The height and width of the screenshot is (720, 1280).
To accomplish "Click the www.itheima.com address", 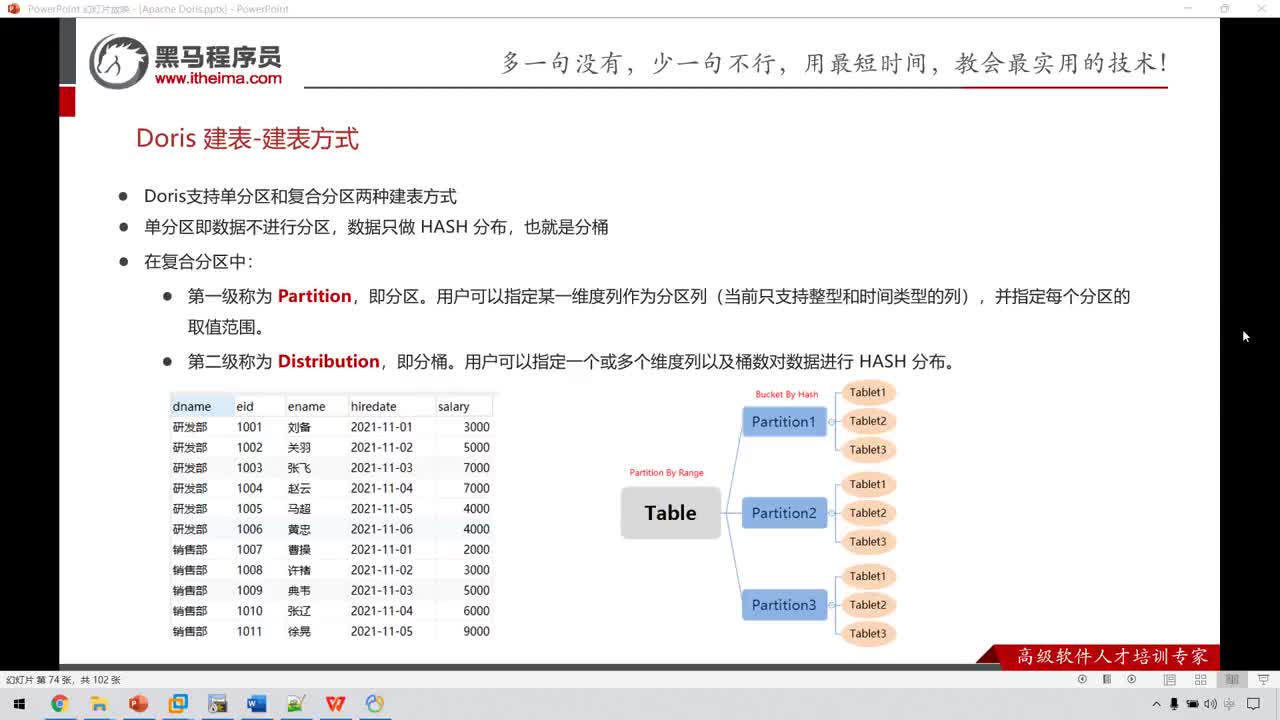I will coord(218,78).
